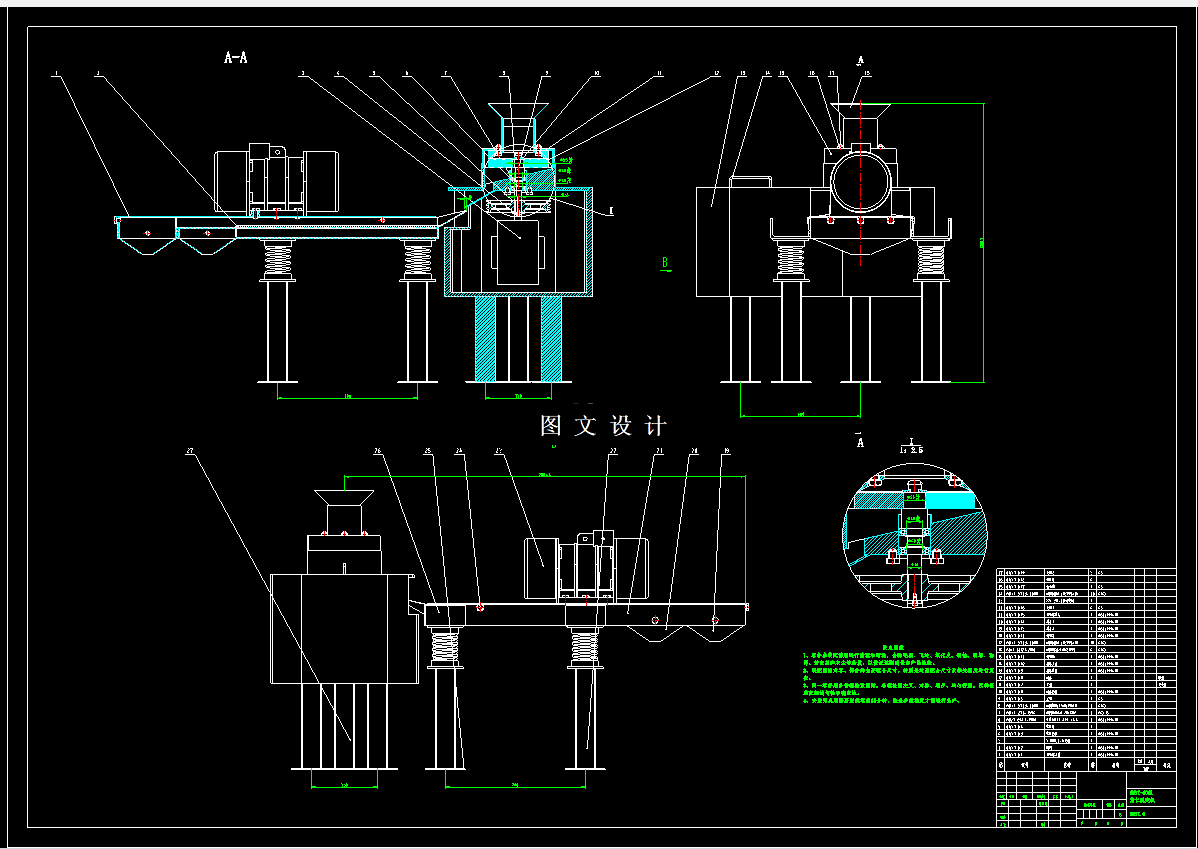Image resolution: width=1198 pixels, height=849 pixels.
Task: Click part balloon number 1 at top left
Action: coord(56,74)
